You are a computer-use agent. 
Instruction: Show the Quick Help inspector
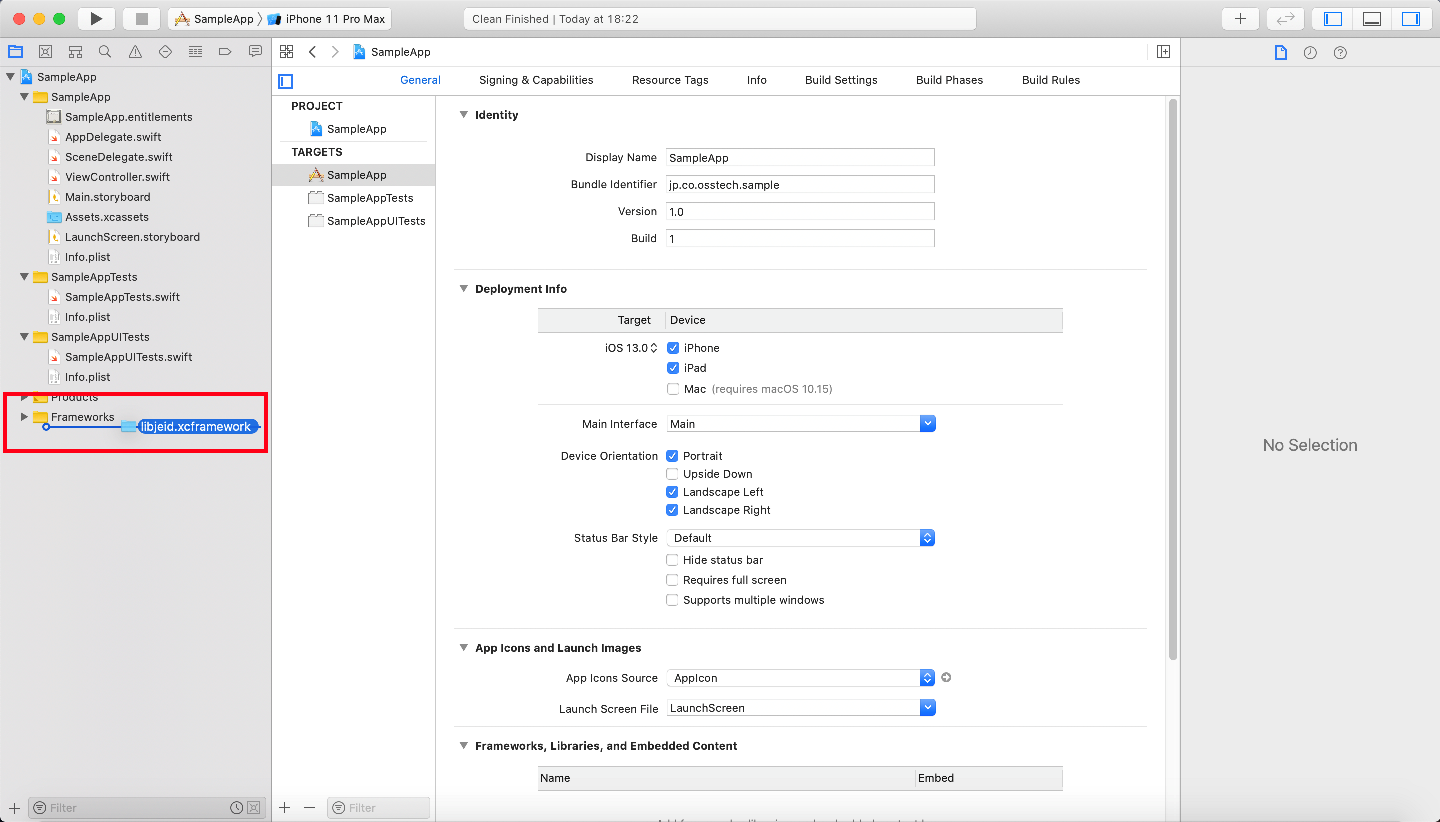point(1341,53)
